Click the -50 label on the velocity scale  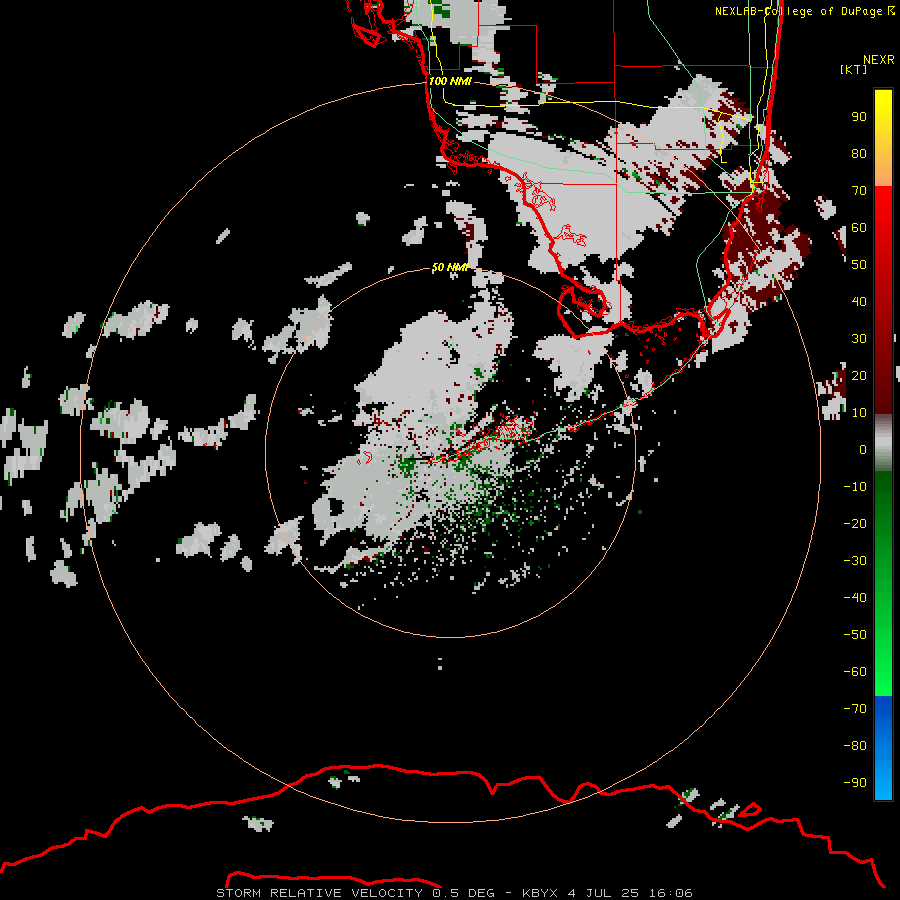(855, 635)
